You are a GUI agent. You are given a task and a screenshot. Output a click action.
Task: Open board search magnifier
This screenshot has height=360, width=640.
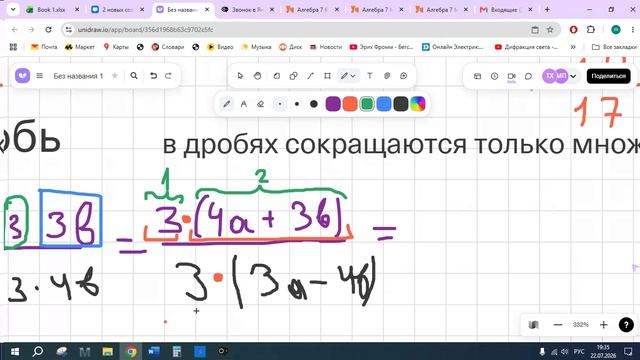134,76
